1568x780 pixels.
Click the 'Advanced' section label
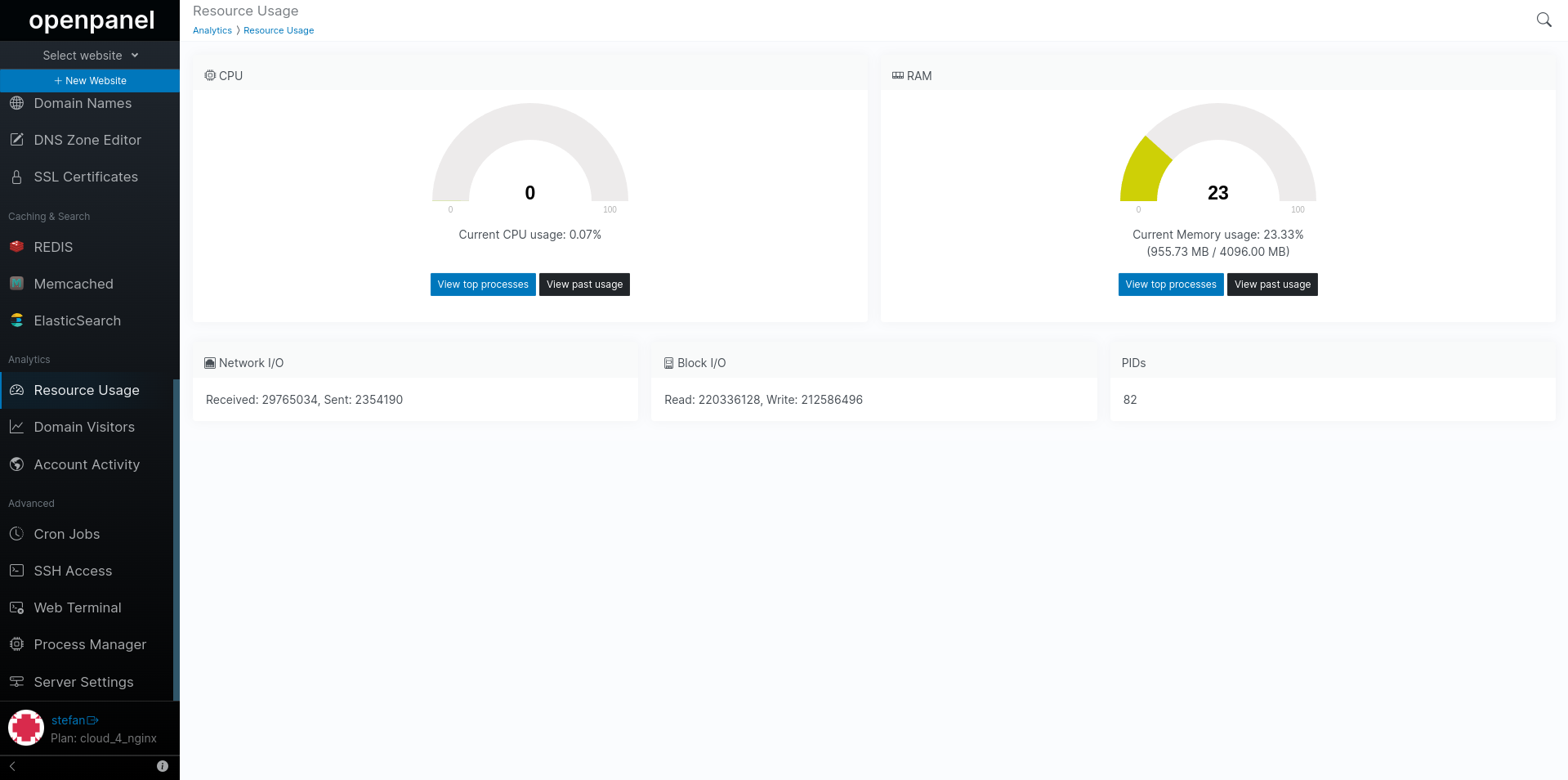click(x=31, y=504)
